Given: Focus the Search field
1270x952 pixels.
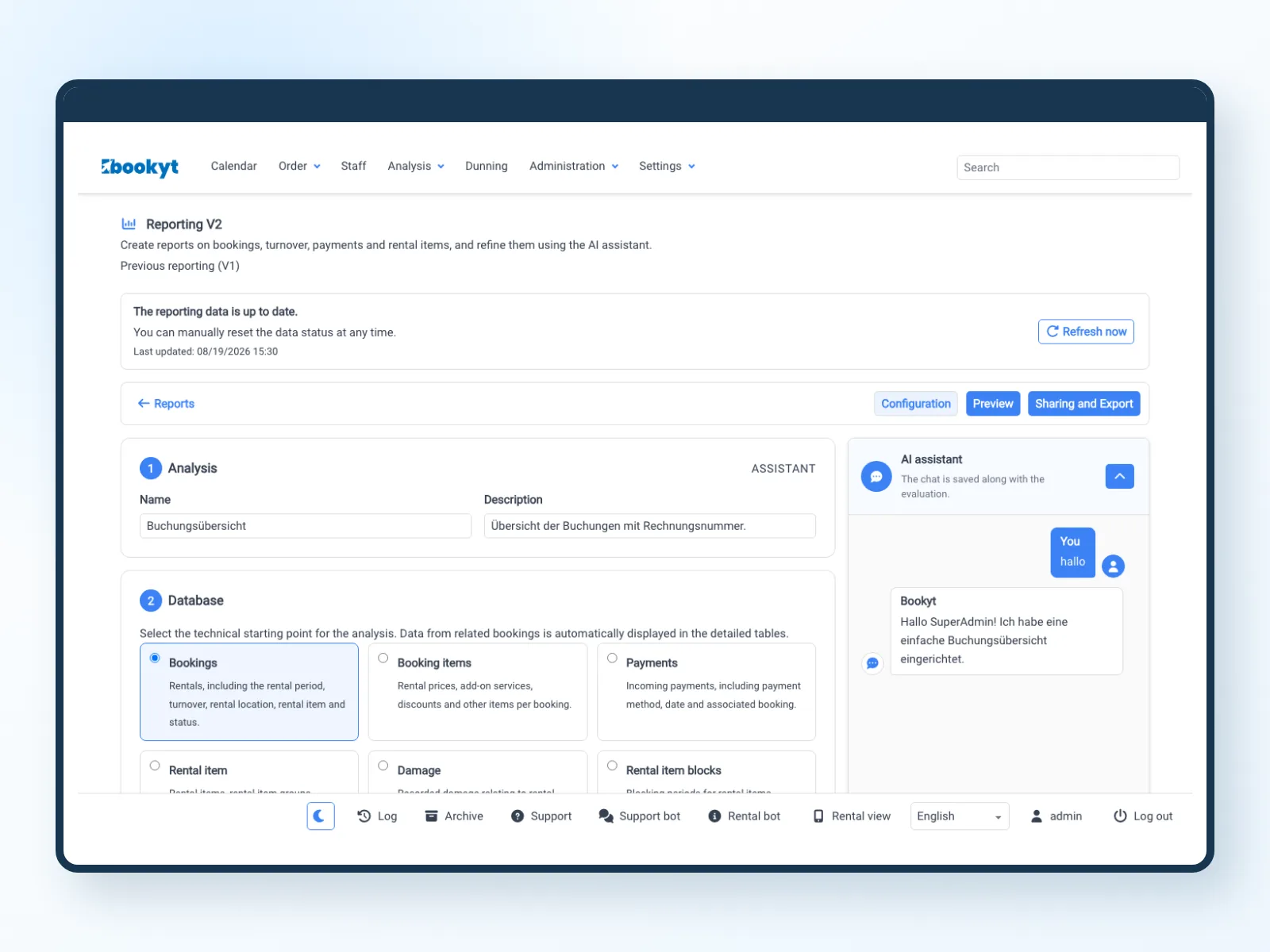Looking at the screenshot, I should [x=1068, y=167].
